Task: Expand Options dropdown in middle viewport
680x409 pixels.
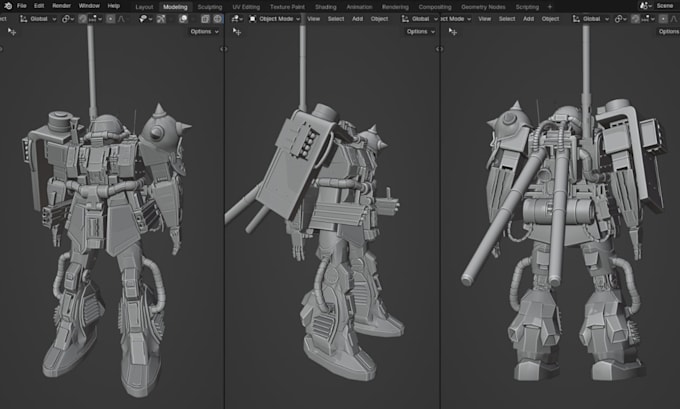Action: click(x=421, y=32)
